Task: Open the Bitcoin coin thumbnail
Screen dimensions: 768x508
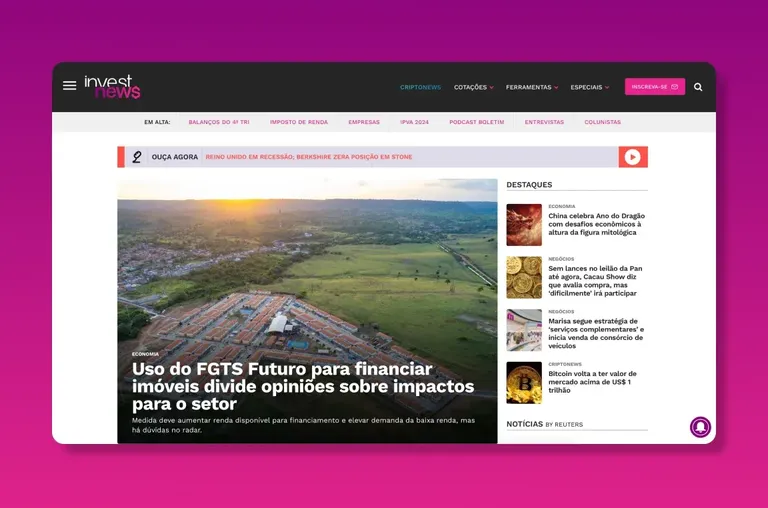Action: coord(524,383)
